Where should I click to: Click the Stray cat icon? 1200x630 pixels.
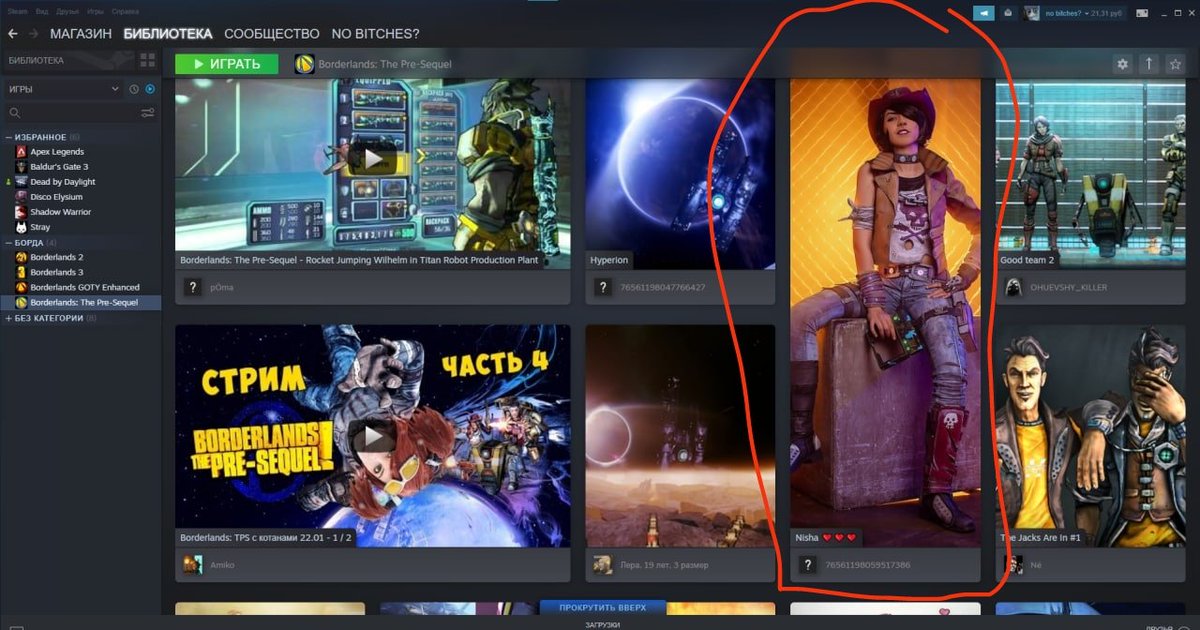21,227
